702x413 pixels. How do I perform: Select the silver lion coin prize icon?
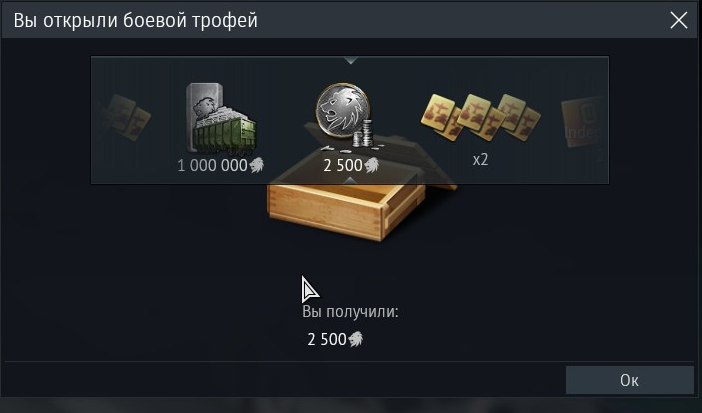(x=345, y=116)
